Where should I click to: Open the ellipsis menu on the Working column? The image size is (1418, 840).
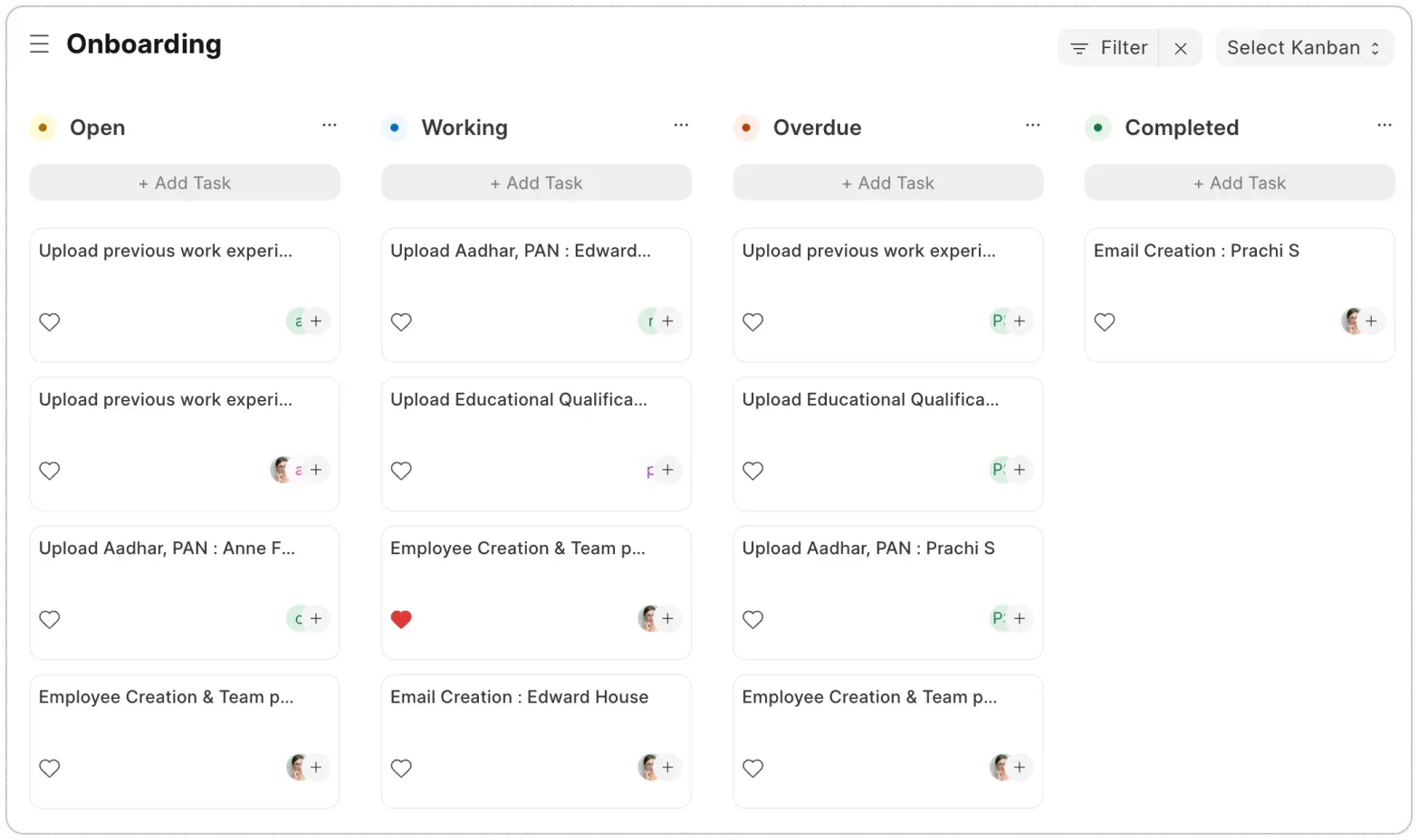coord(681,125)
